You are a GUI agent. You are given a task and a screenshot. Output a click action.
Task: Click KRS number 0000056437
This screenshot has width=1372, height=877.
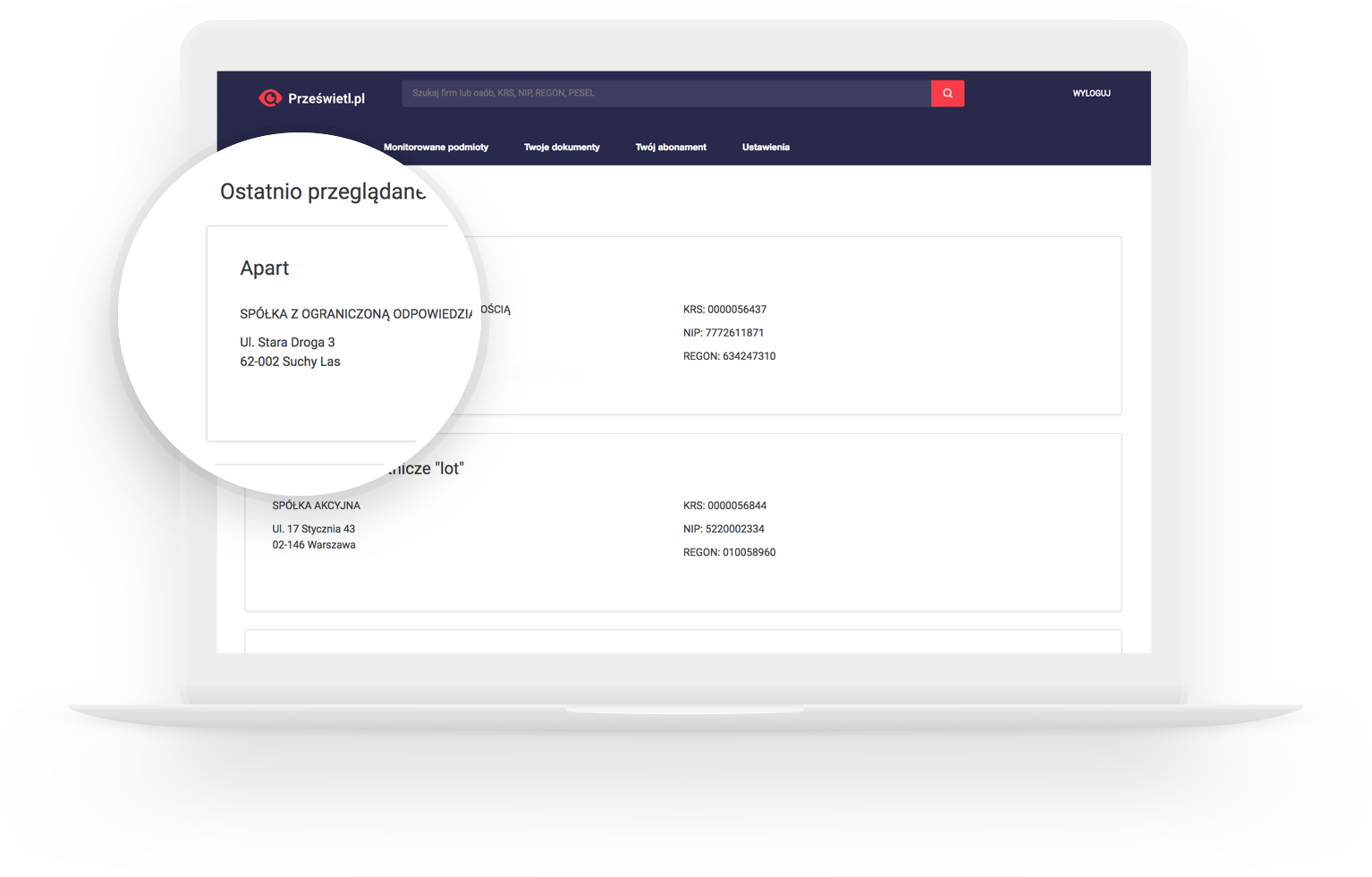(724, 310)
